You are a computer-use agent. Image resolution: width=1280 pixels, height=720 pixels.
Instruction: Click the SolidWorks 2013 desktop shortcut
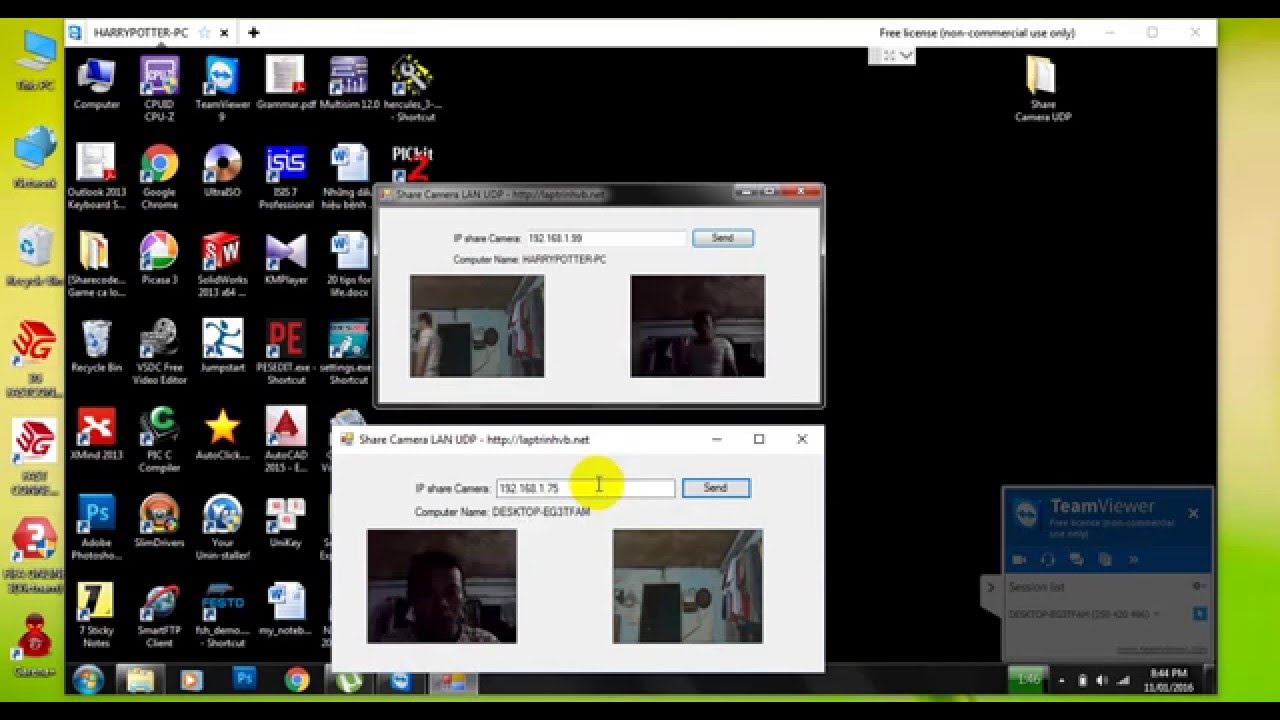[x=222, y=264]
